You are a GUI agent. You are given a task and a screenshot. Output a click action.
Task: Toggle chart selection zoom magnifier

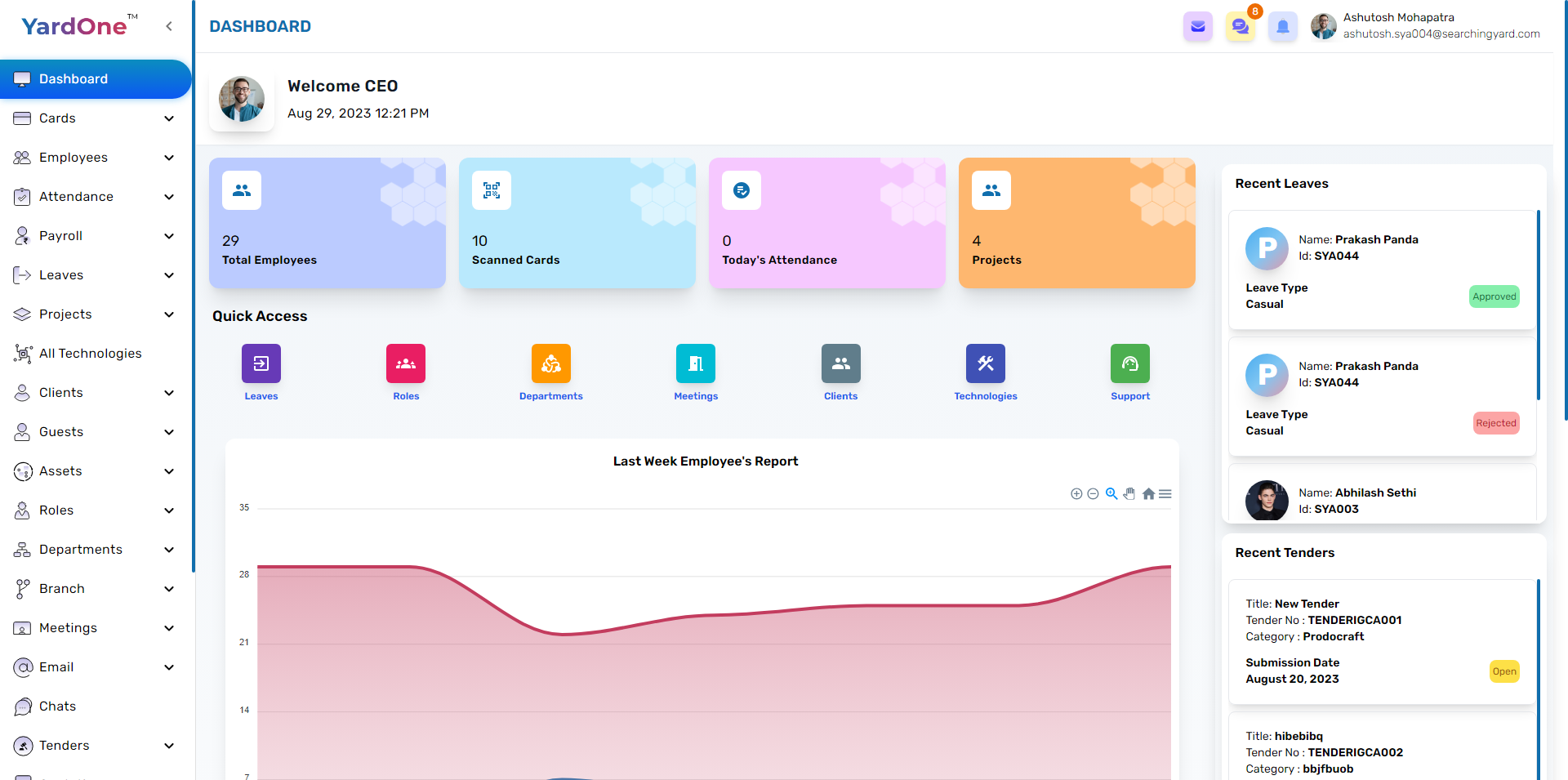(x=1111, y=494)
